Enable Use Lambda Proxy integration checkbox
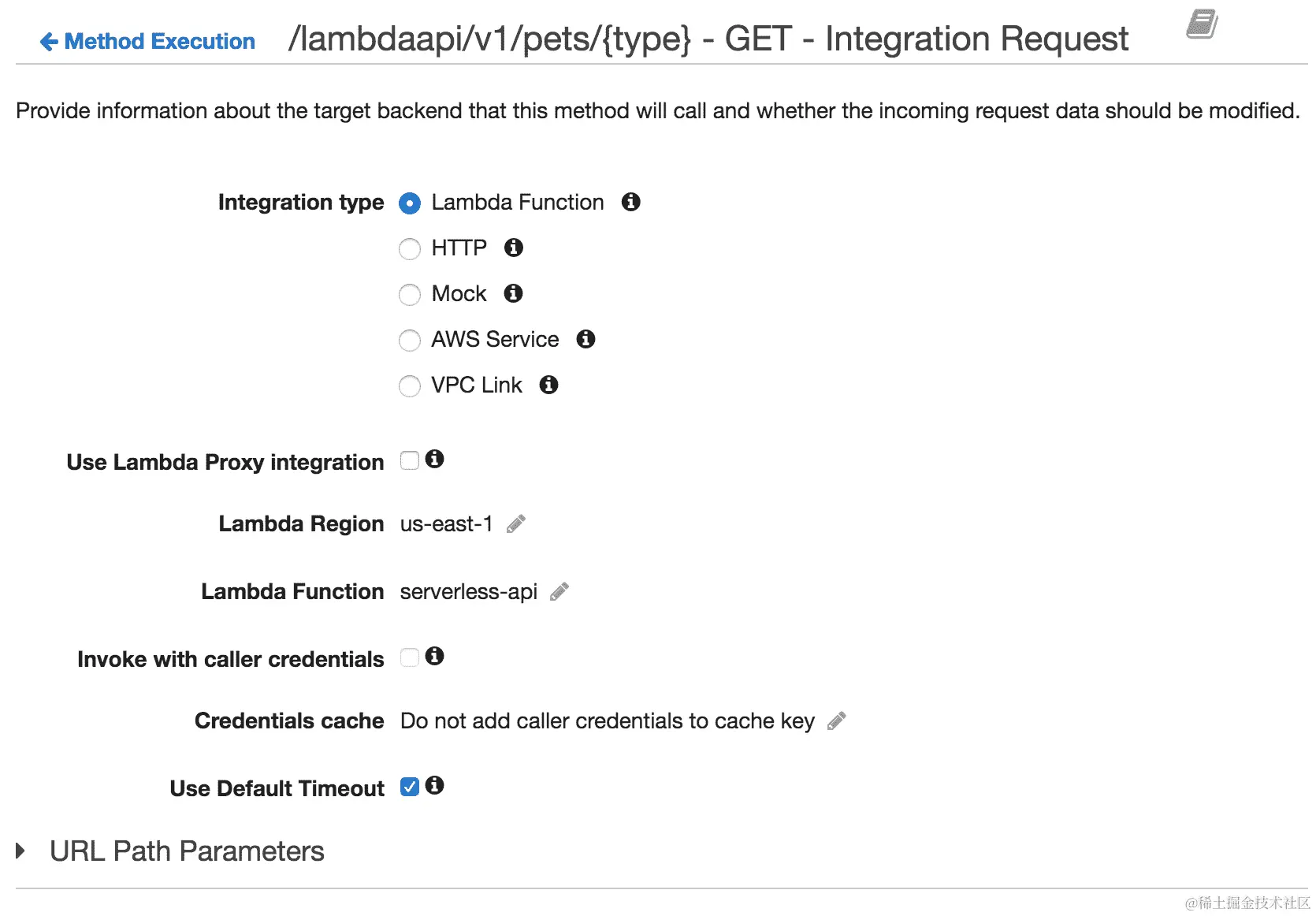Viewport: 1316px width, 916px height. tap(410, 460)
